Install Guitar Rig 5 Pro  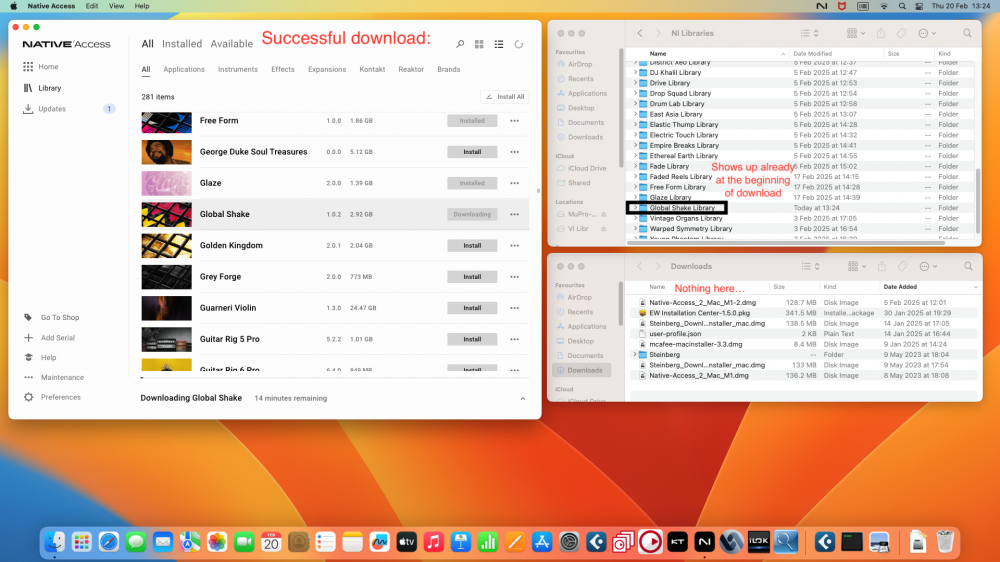coord(472,339)
